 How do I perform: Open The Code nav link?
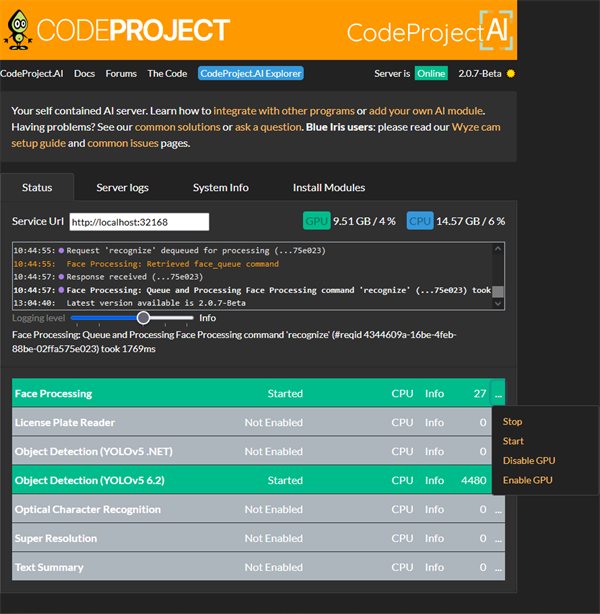pyautogui.click(x=167, y=74)
